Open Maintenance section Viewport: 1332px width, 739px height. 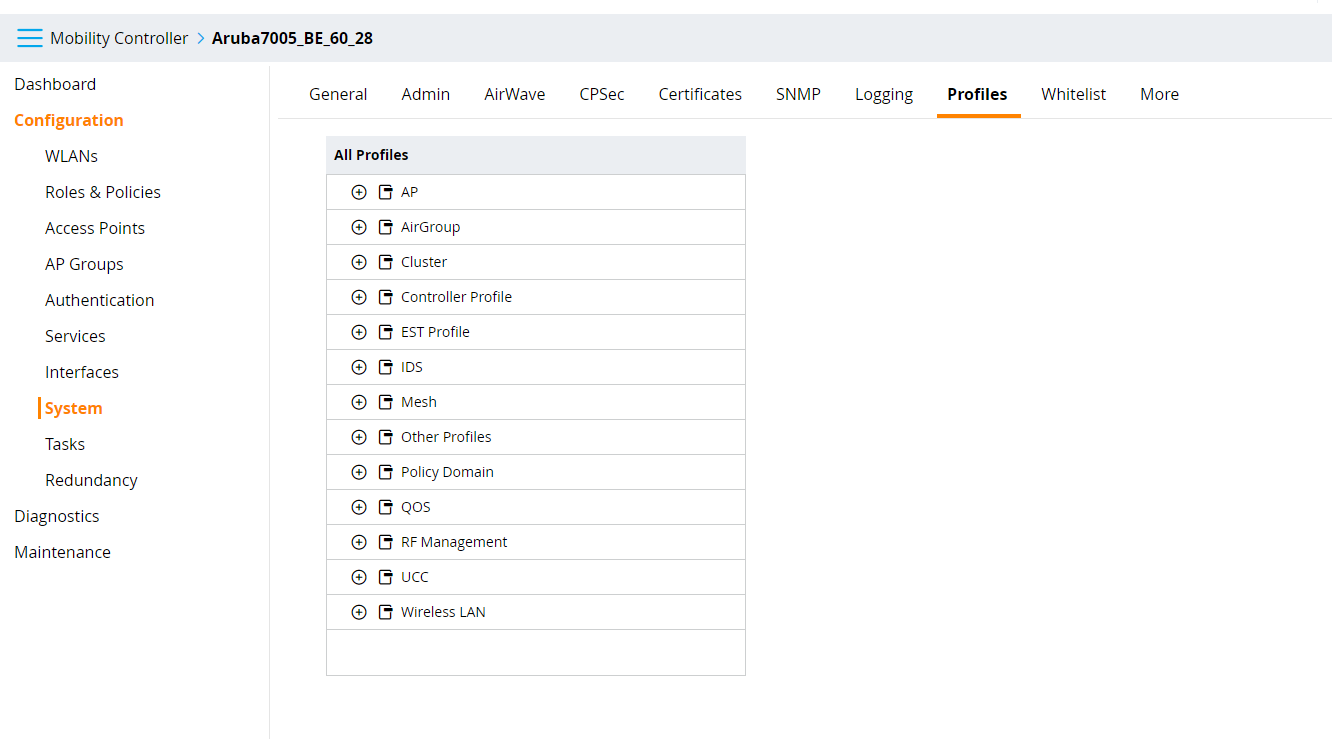[62, 552]
